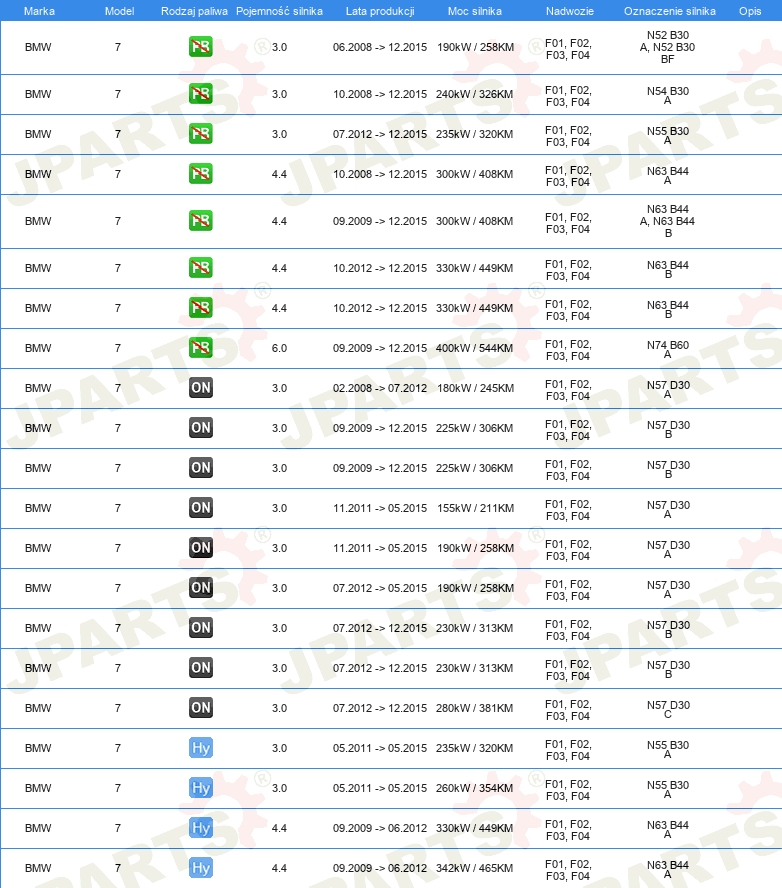Select the Rodzaj paliwa column header
Image resolution: width=782 pixels, height=888 pixels.
[194, 11]
